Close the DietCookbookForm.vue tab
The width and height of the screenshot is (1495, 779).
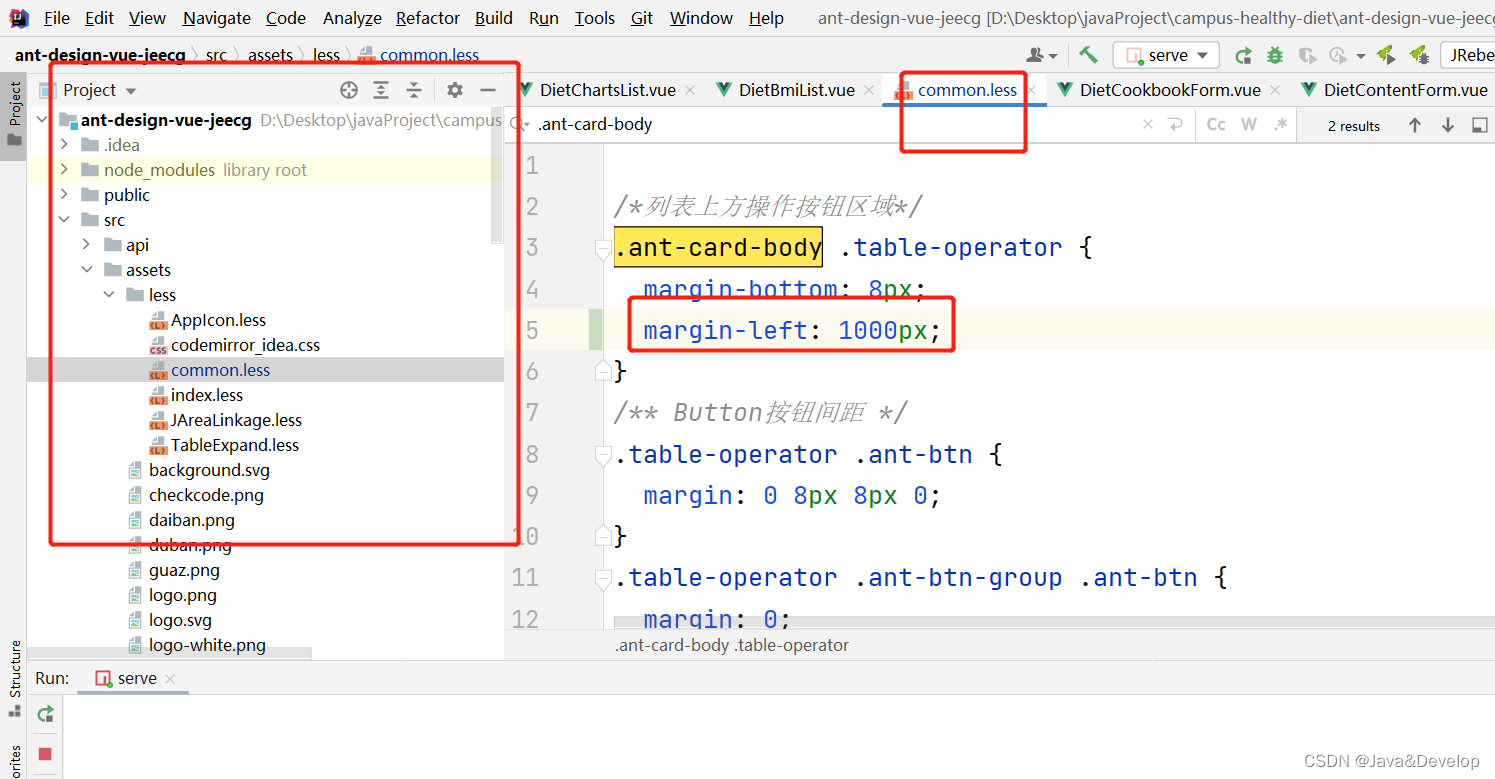pos(1274,90)
